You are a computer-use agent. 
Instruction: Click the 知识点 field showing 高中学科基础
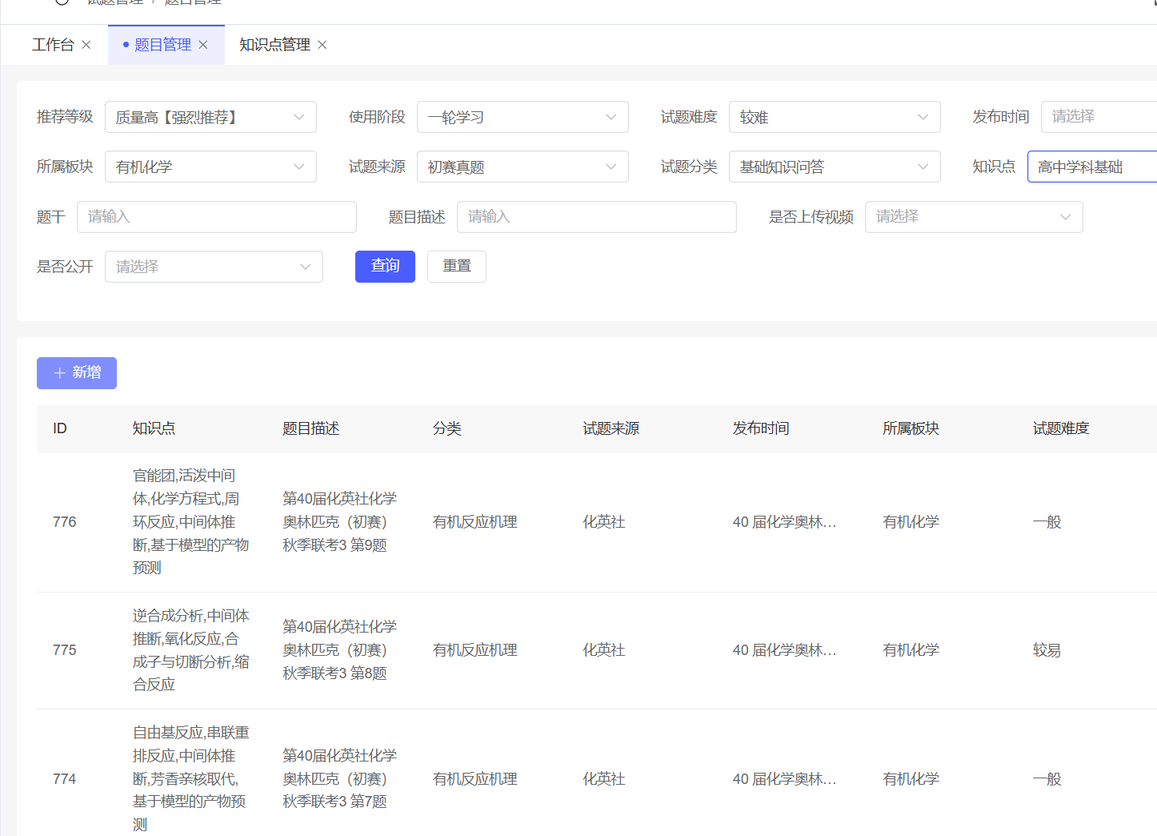tap(1092, 167)
